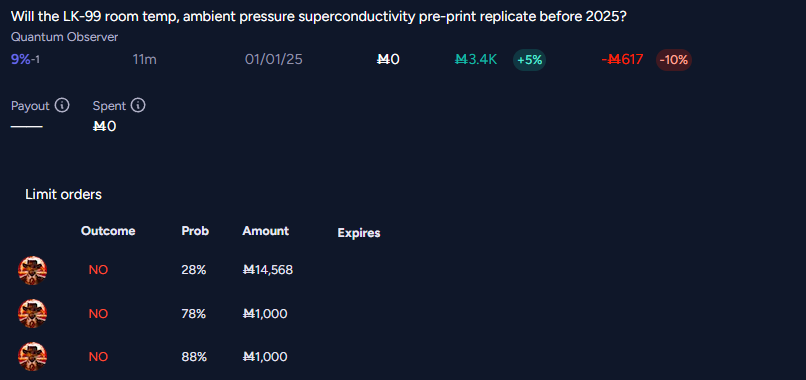Open avatar of the 28% NO order
The height and width of the screenshot is (380, 806).
(x=32, y=270)
